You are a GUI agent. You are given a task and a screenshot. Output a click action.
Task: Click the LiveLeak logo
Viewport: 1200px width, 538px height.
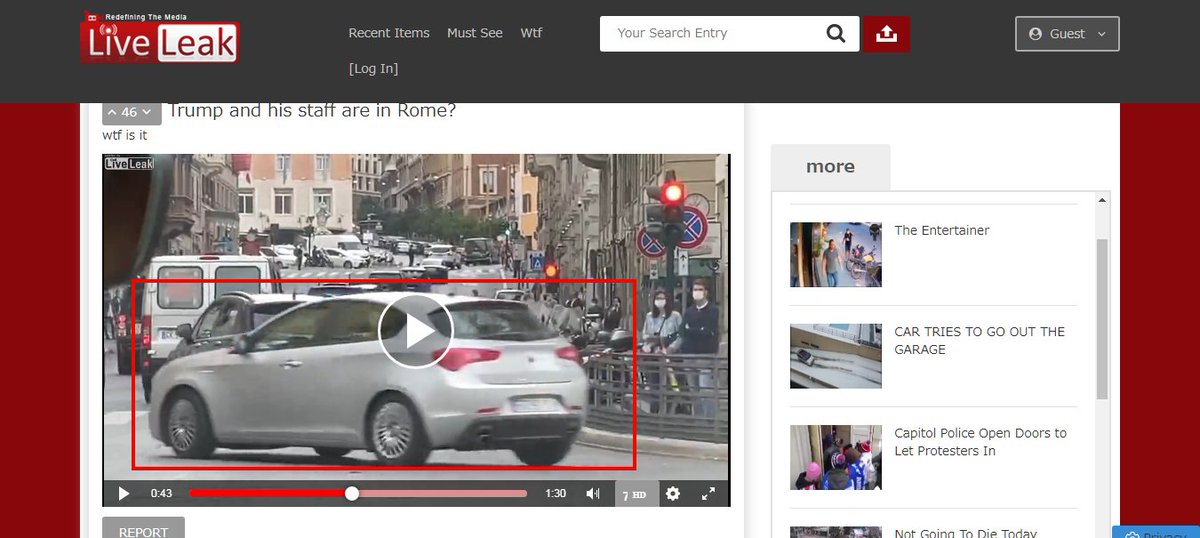click(160, 37)
